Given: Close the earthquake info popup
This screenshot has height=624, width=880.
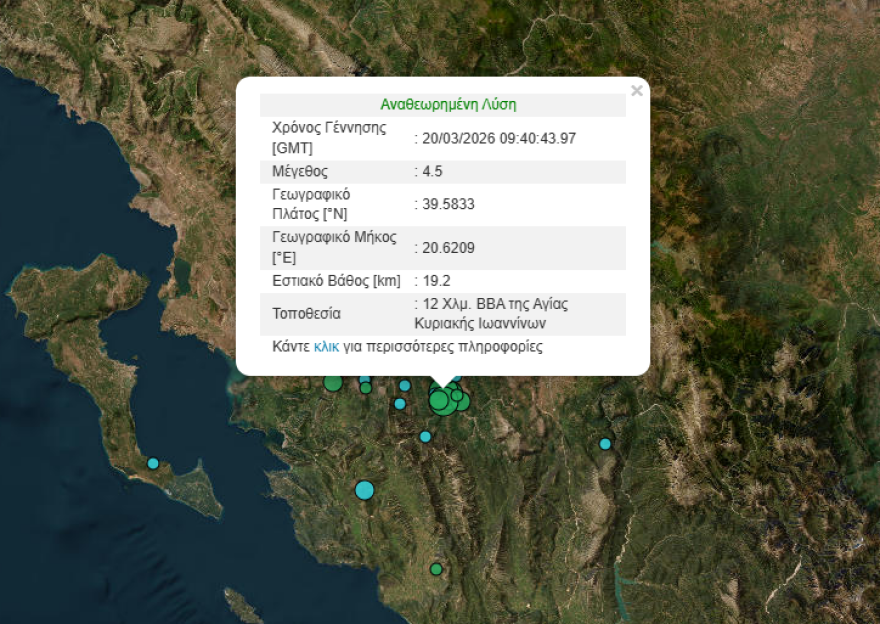Looking at the screenshot, I should (x=636, y=91).
